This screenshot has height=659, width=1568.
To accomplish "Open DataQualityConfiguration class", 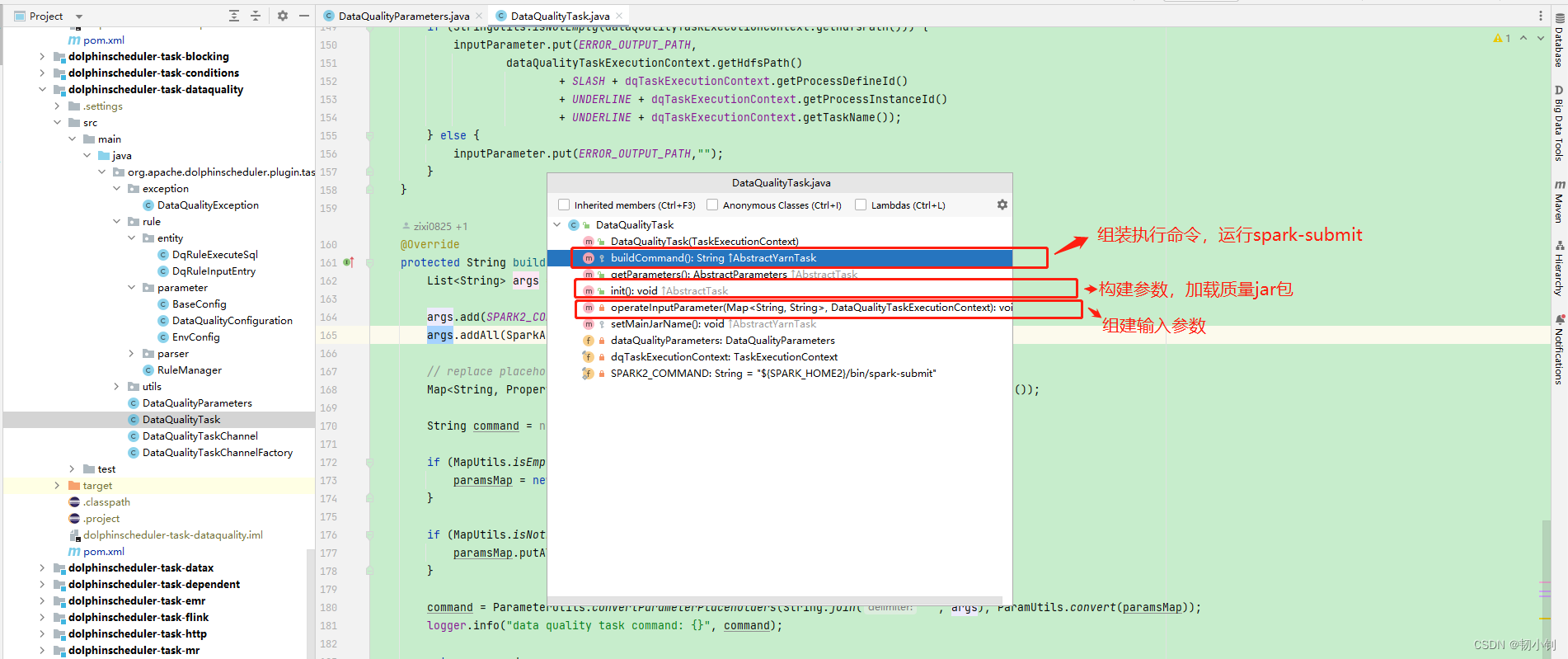I will [232, 320].
